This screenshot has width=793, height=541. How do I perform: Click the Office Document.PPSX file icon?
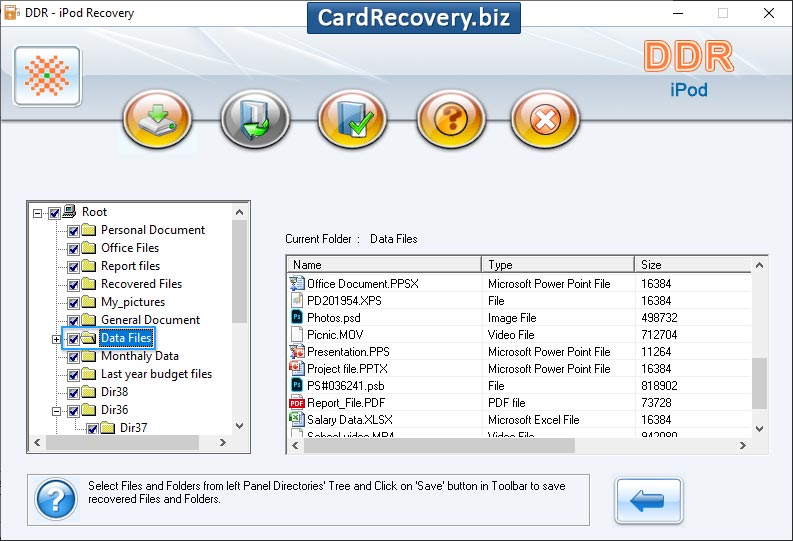click(x=297, y=283)
